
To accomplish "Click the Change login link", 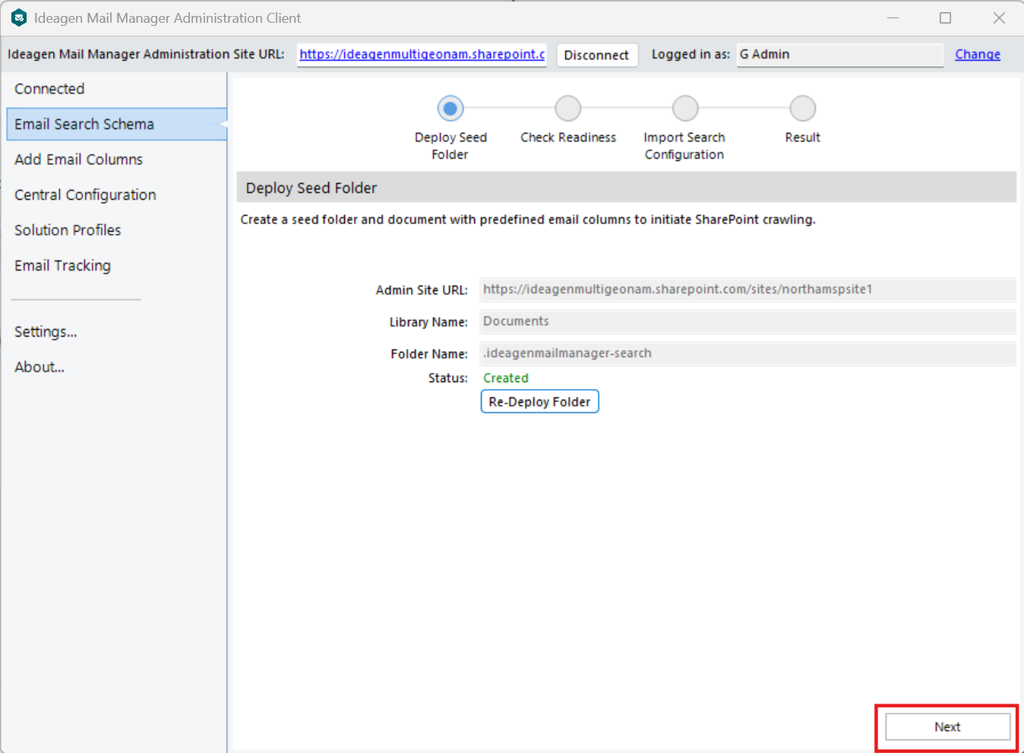I will pyautogui.click(x=977, y=54).
